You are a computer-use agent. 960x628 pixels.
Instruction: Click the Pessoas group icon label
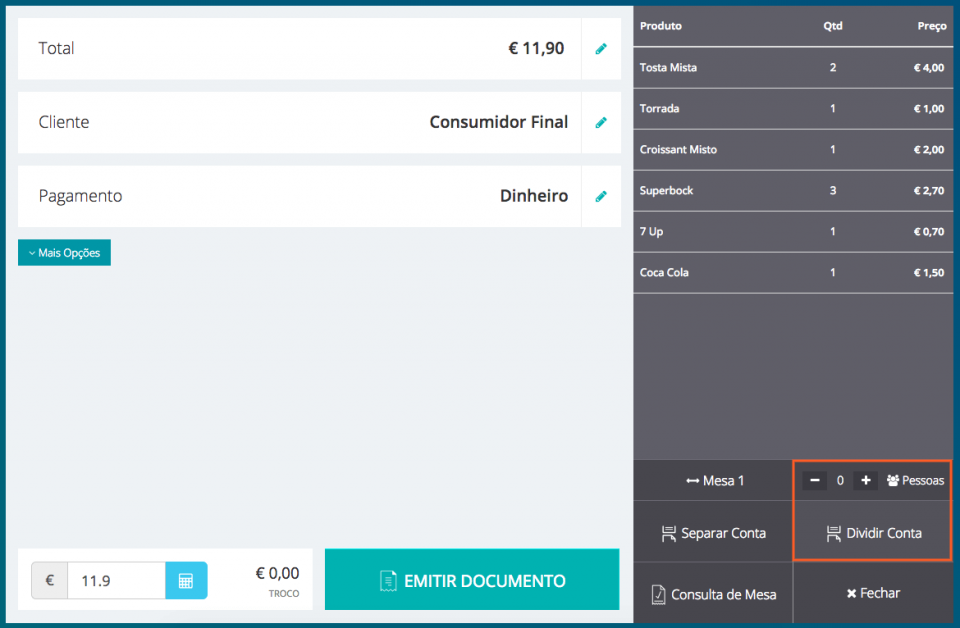coord(915,481)
